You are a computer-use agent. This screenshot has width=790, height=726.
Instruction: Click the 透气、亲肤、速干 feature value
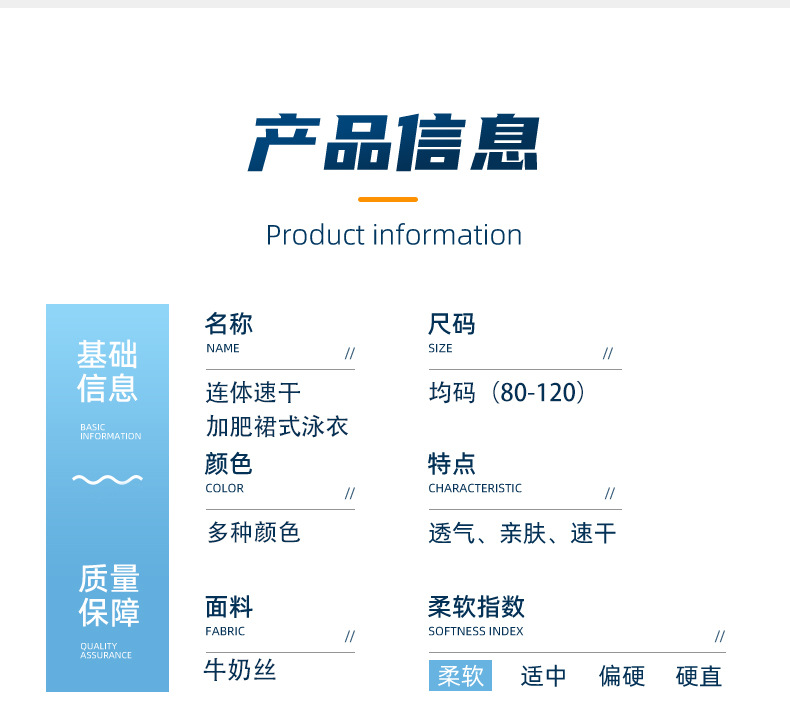(522, 533)
